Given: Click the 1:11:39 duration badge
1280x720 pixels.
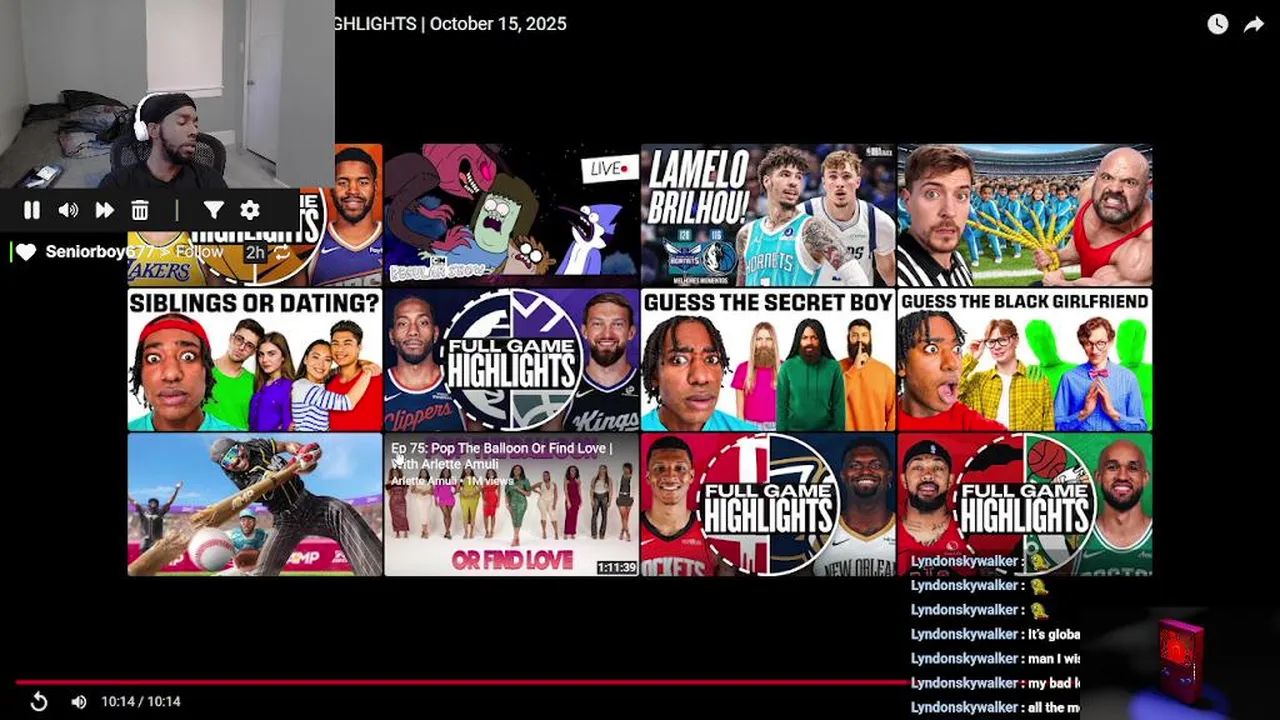Looking at the screenshot, I should point(616,567).
